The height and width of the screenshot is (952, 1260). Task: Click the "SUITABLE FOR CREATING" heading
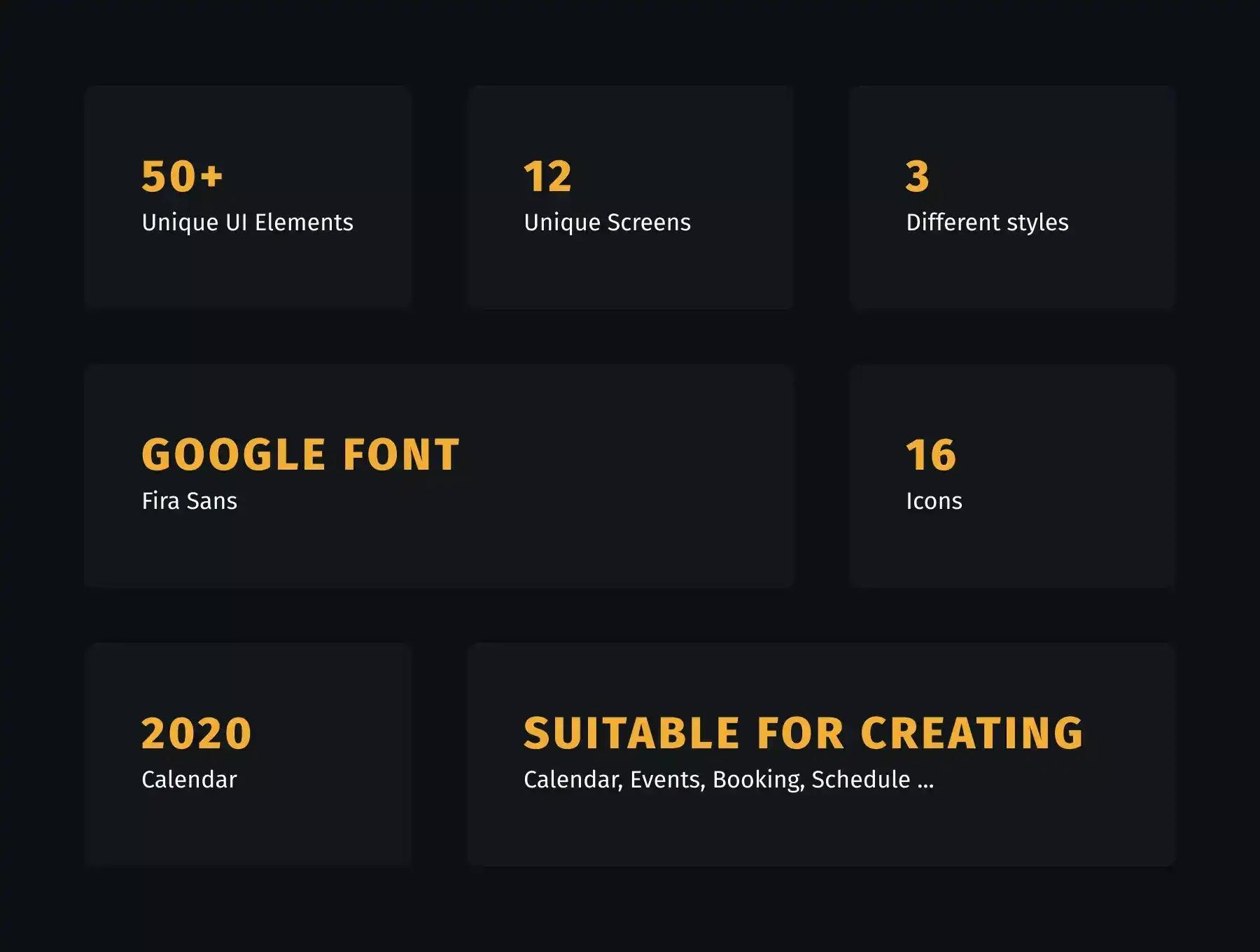(804, 733)
